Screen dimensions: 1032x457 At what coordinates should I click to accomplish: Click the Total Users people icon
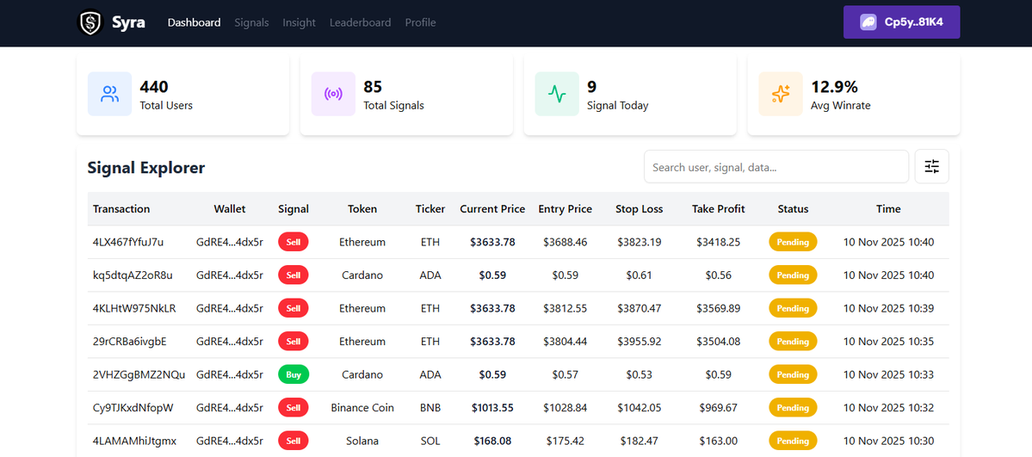(110, 94)
